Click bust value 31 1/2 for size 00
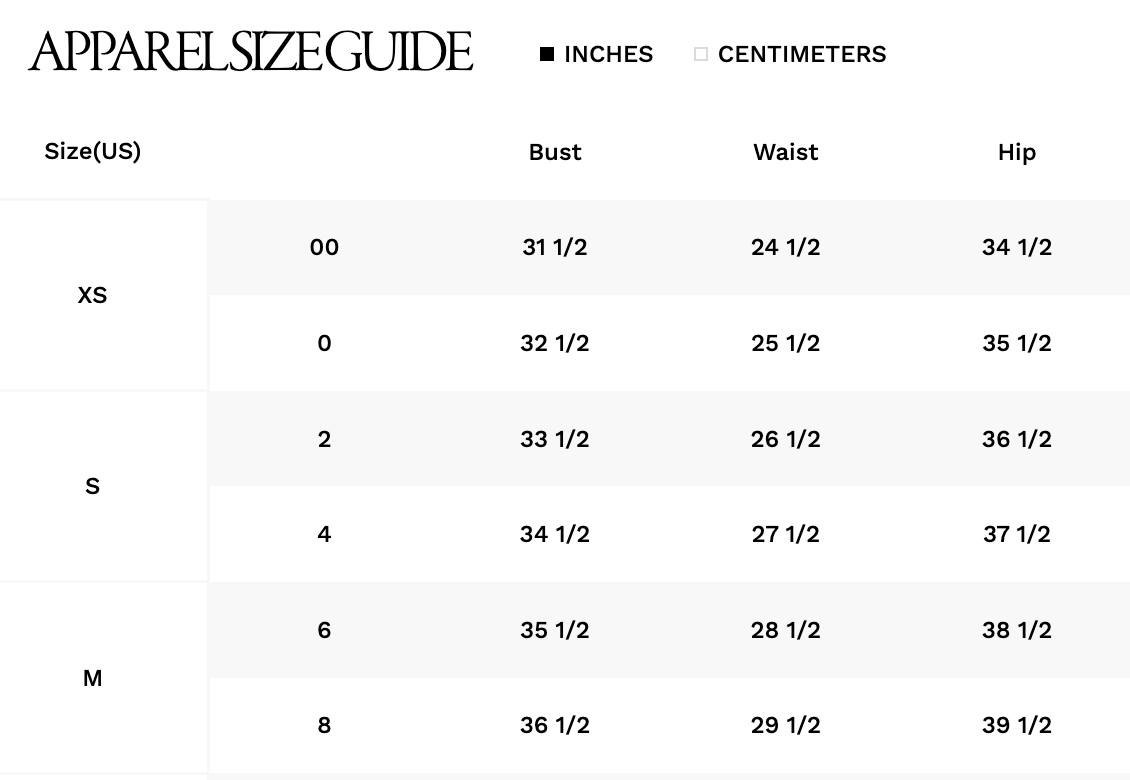This screenshot has width=1130, height=780. click(555, 247)
